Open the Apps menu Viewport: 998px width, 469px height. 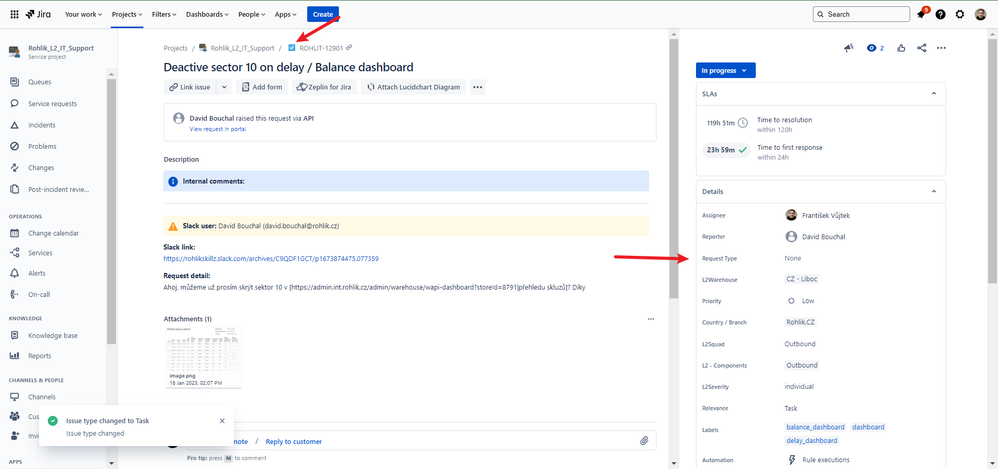click(286, 14)
